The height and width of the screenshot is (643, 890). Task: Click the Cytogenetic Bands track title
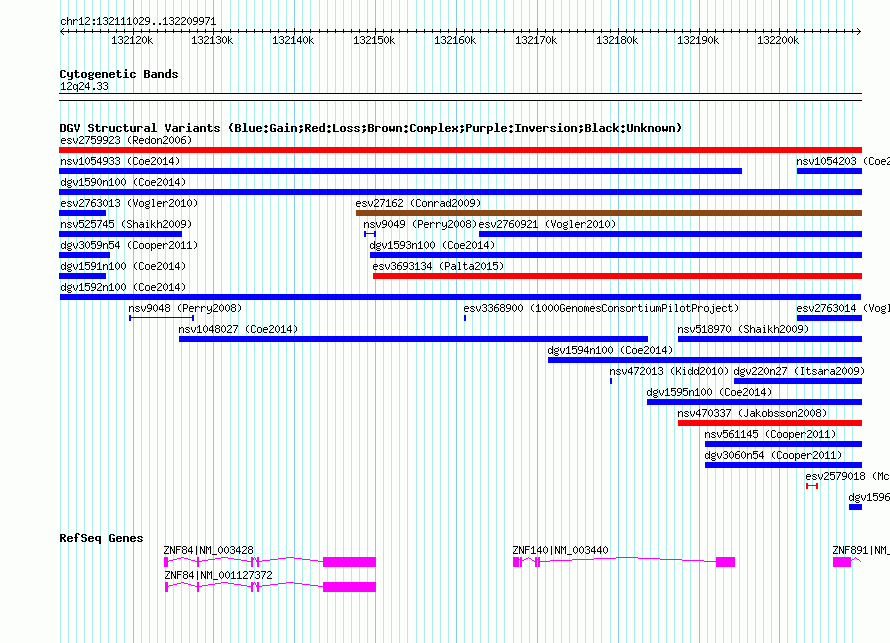tap(119, 74)
